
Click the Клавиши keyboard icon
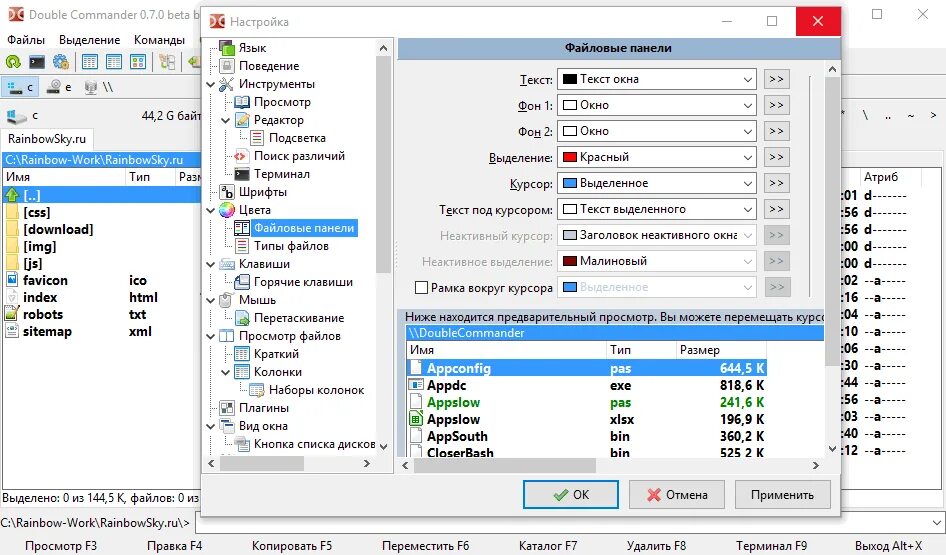click(x=227, y=264)
